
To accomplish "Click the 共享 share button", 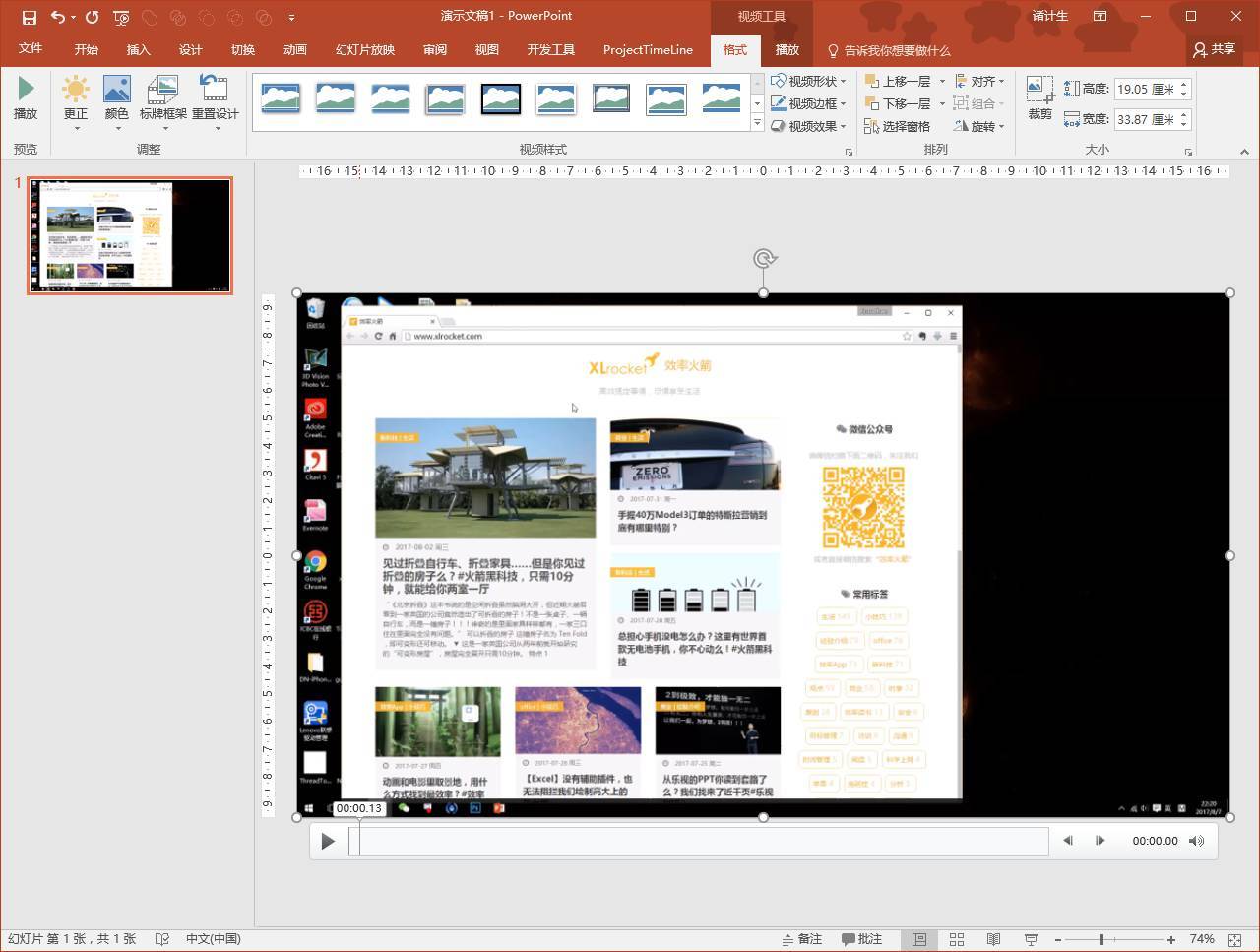I will [1216, 50].
